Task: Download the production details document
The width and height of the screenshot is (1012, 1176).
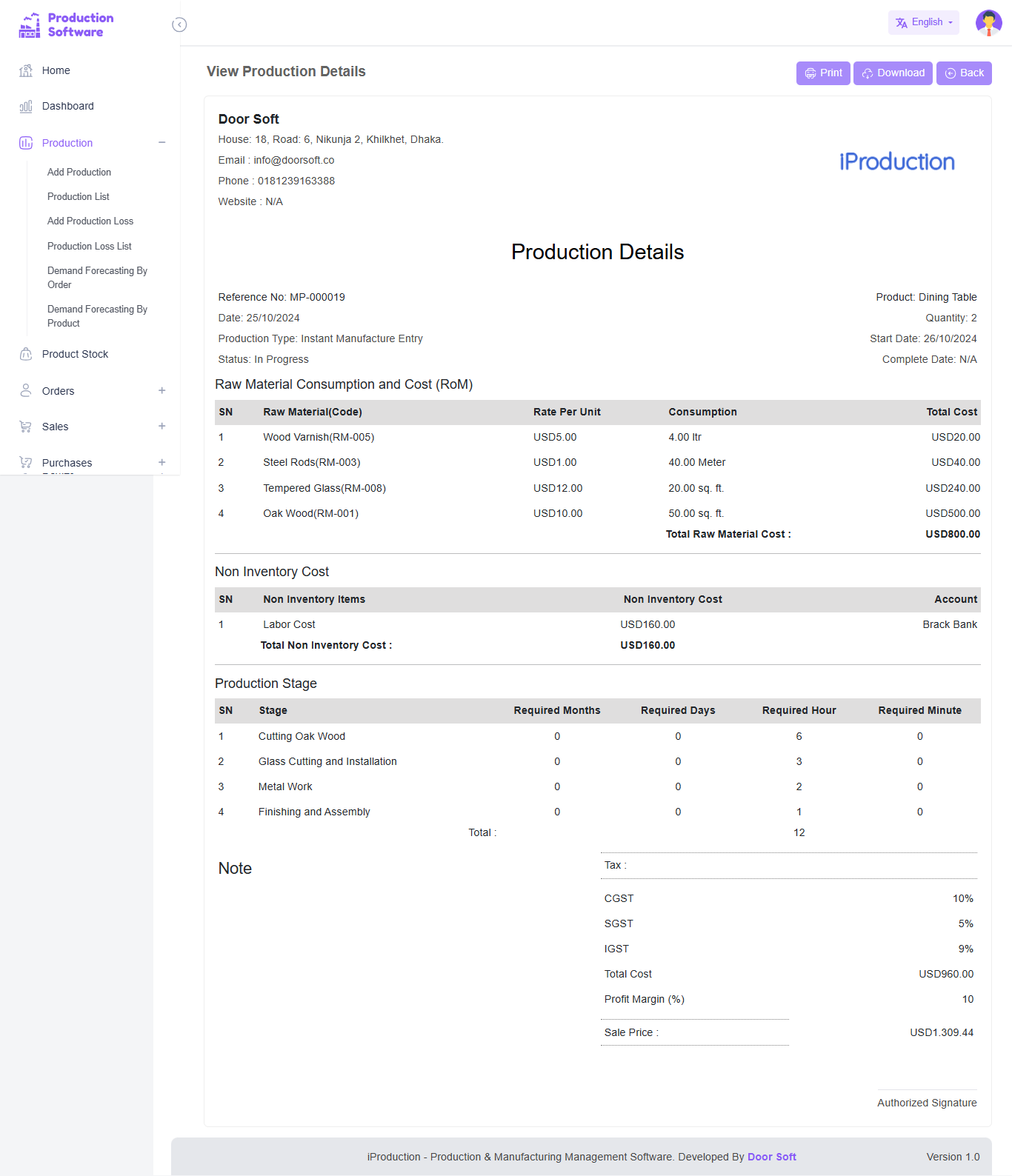Action: click(x=893, y=73)
